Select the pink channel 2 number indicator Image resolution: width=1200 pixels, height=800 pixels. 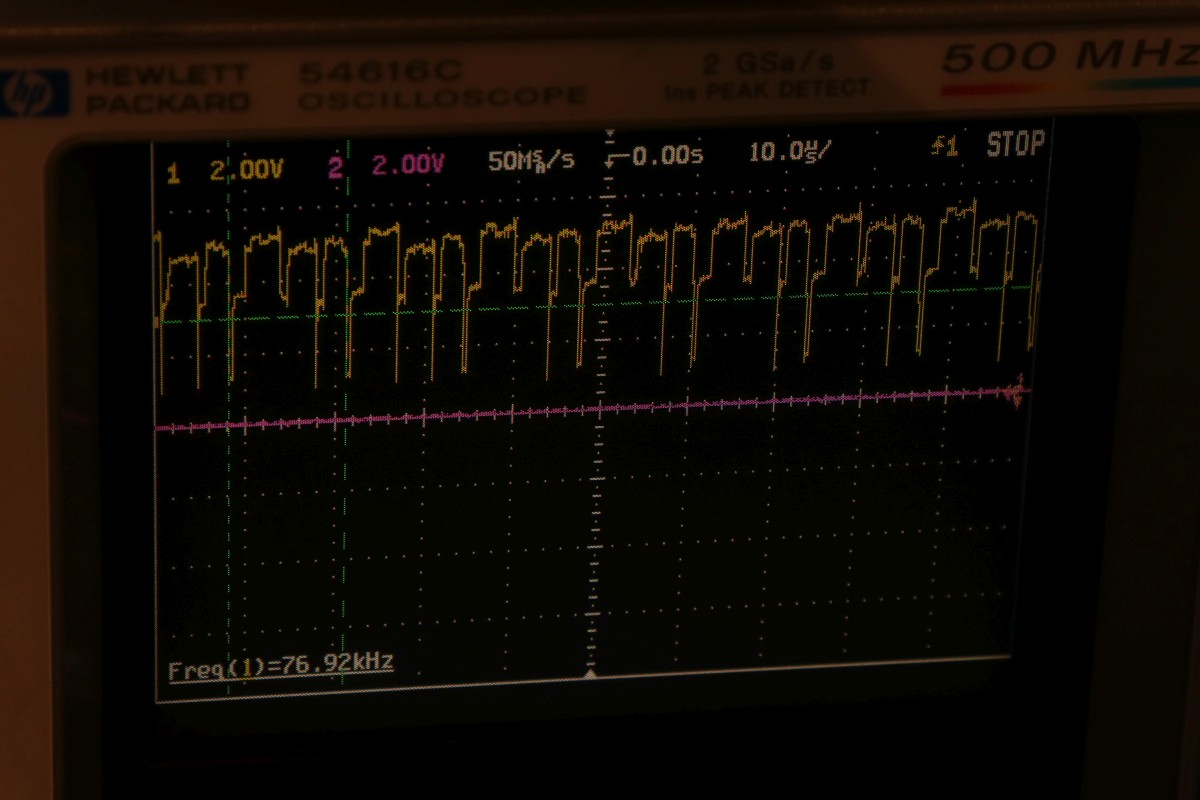coord(335,168)
